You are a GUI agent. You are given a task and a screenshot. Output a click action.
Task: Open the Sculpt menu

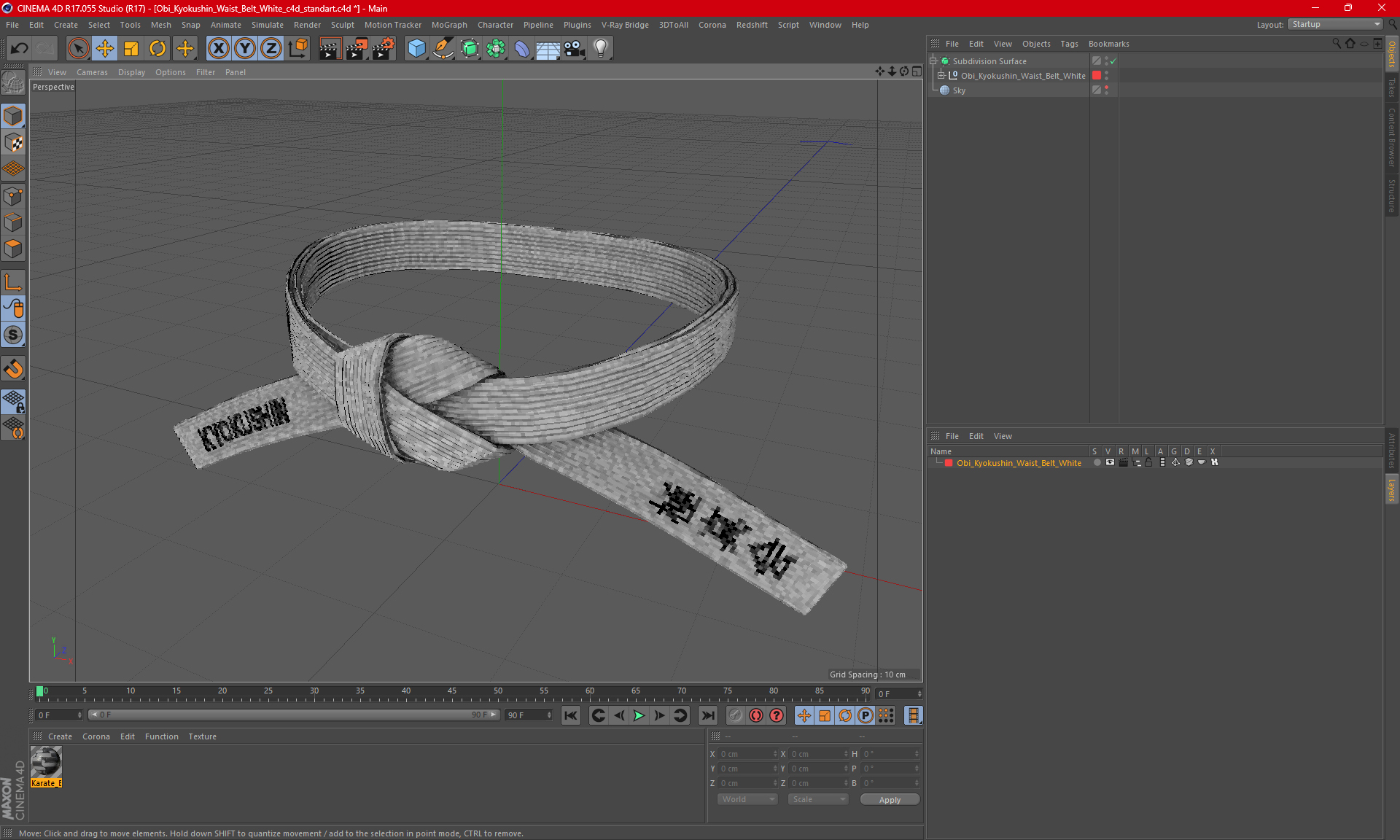click(x=342, y=25)
